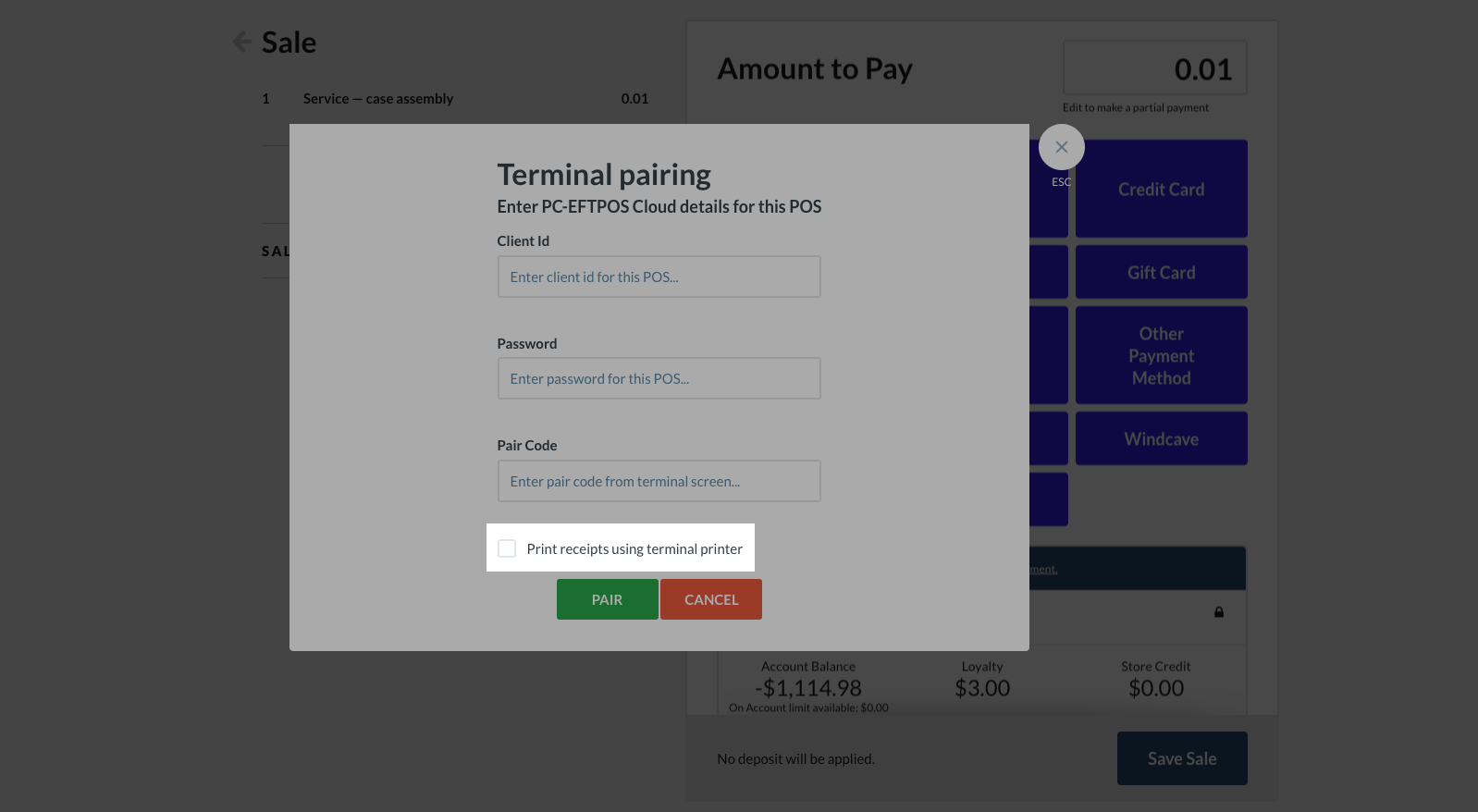Click the Save Sale button

(1182, 758)
